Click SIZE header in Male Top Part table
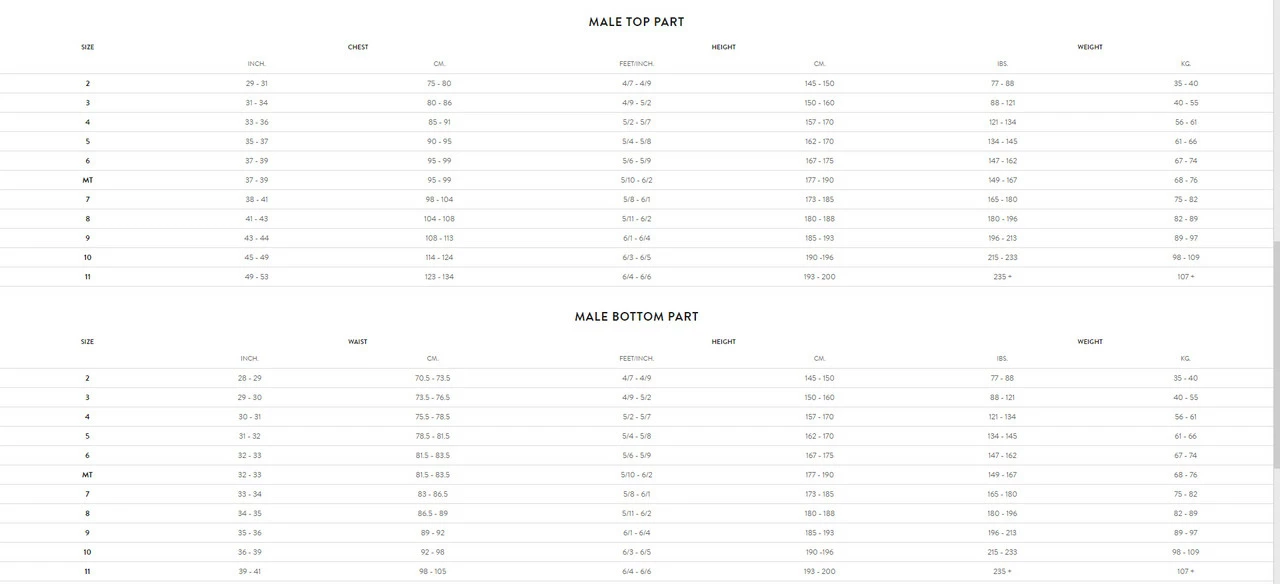This screenshot has height=584, width=1280. click(x=87, y=47)
